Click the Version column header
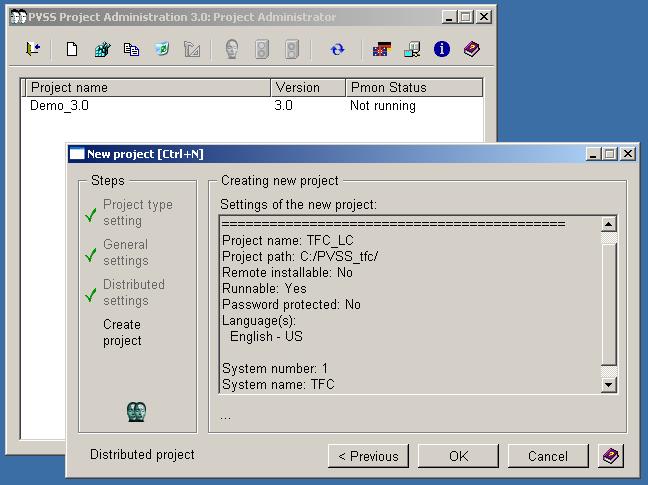This screenshot has height=485, width=648. (308, 88)
